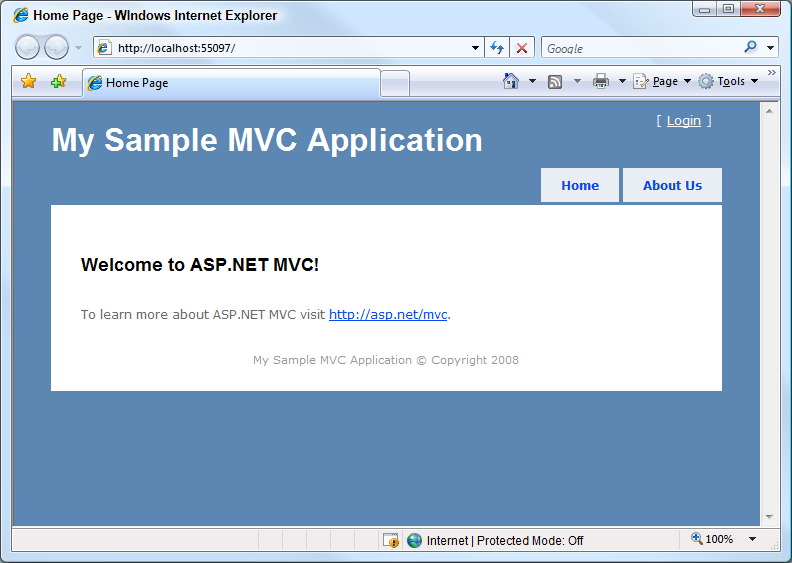
Task: Click the Google search input field
Action: pos(640,48)
